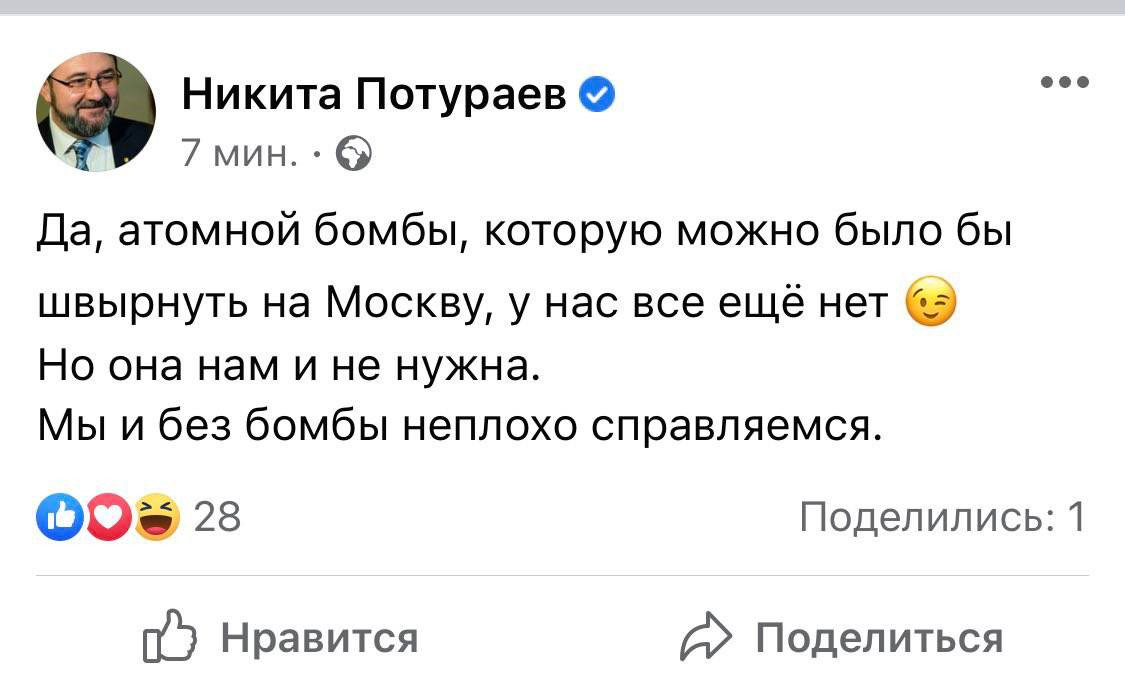
Task: Open the "Поделились: 1" shares list
Action: point(943,518)
